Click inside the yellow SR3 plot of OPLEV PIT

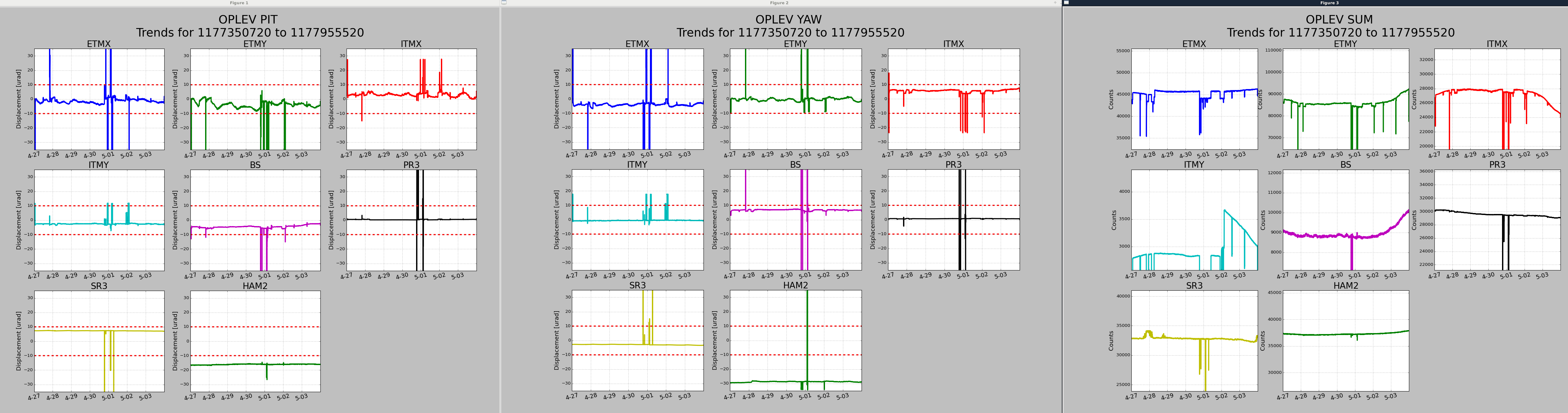point(99,341)
